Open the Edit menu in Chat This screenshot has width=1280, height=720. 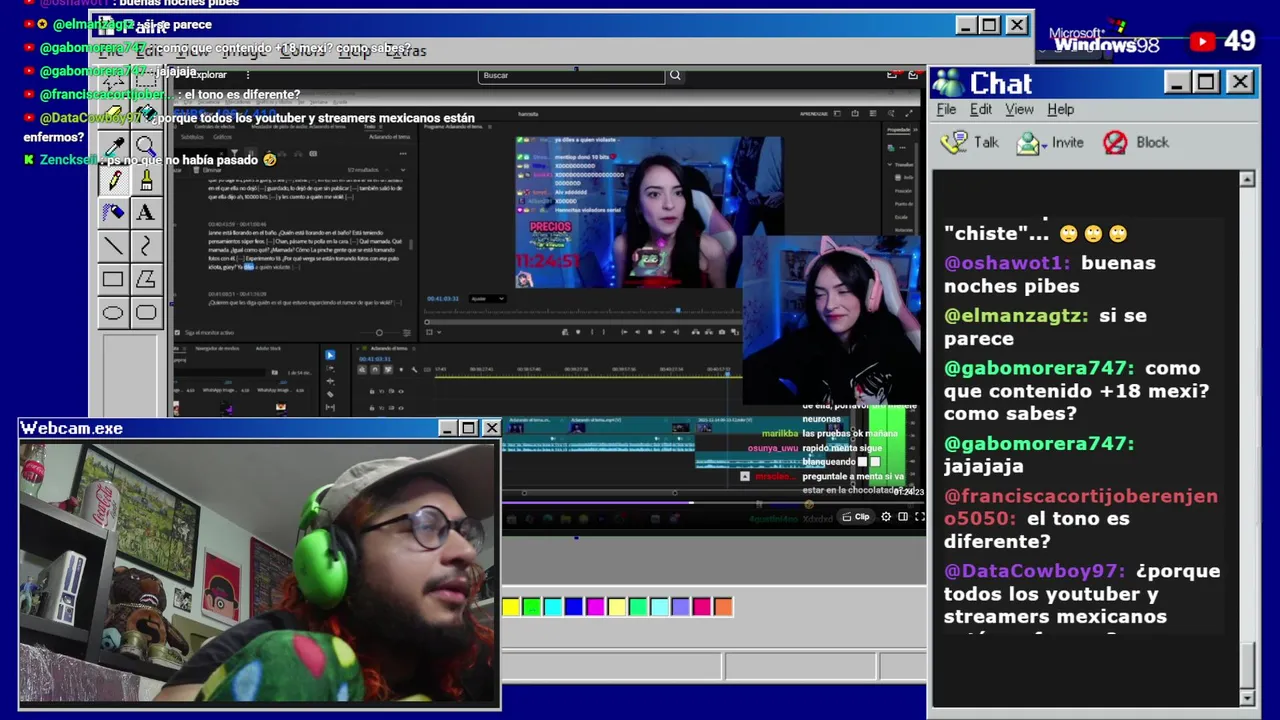coord(981,110)
